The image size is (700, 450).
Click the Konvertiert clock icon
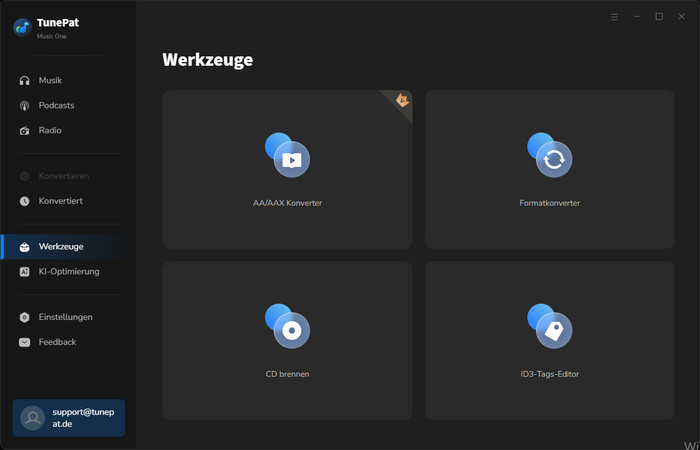click(25, 201)
